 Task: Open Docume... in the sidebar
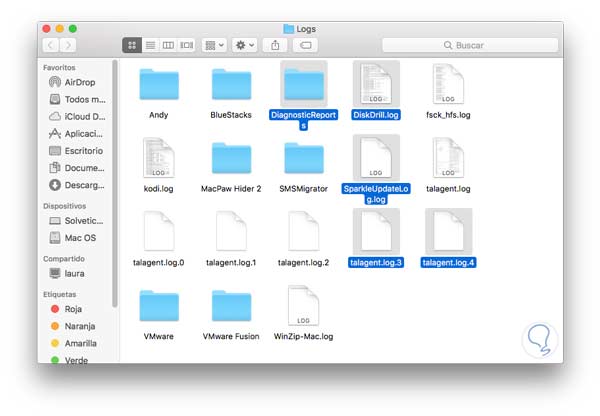coord(77,168)
